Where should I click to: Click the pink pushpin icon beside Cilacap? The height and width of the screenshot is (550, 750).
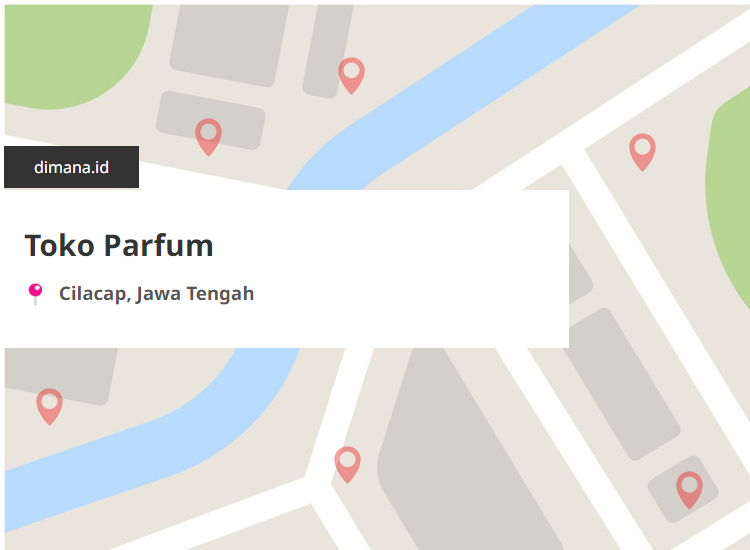[x=35, y=294]
